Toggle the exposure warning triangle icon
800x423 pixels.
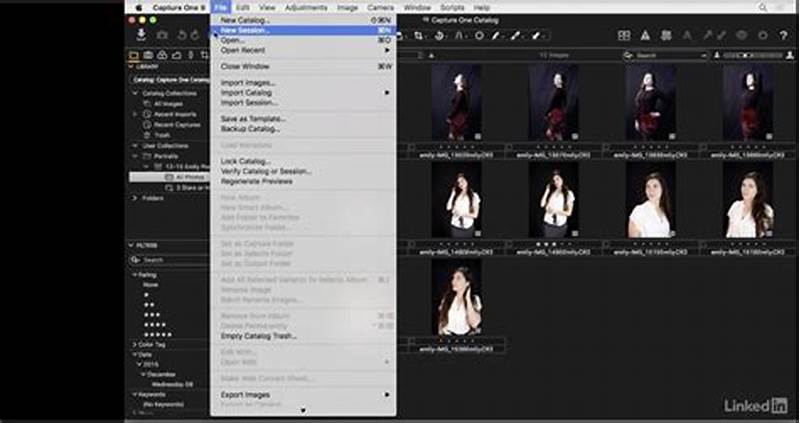point(645,35)
